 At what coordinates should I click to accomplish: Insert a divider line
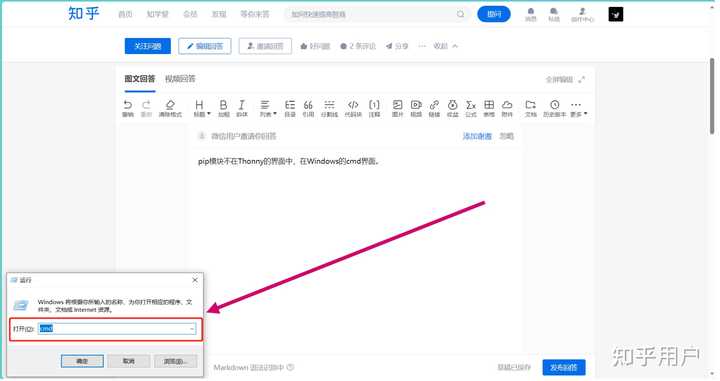tap(329, 108)
